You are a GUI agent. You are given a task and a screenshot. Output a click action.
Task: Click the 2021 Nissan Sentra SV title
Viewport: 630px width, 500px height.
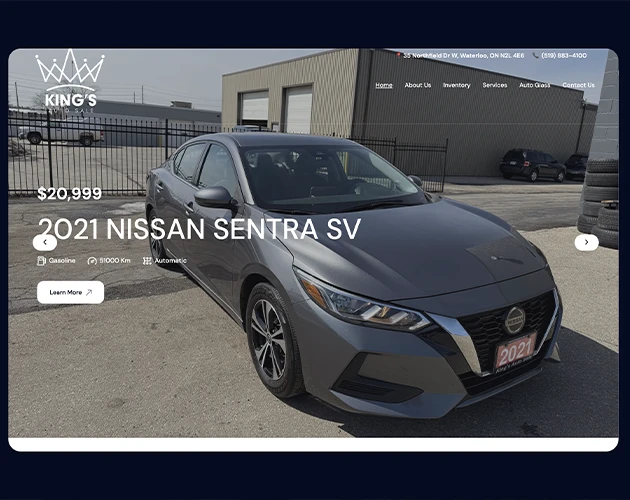tap(200, 229)
